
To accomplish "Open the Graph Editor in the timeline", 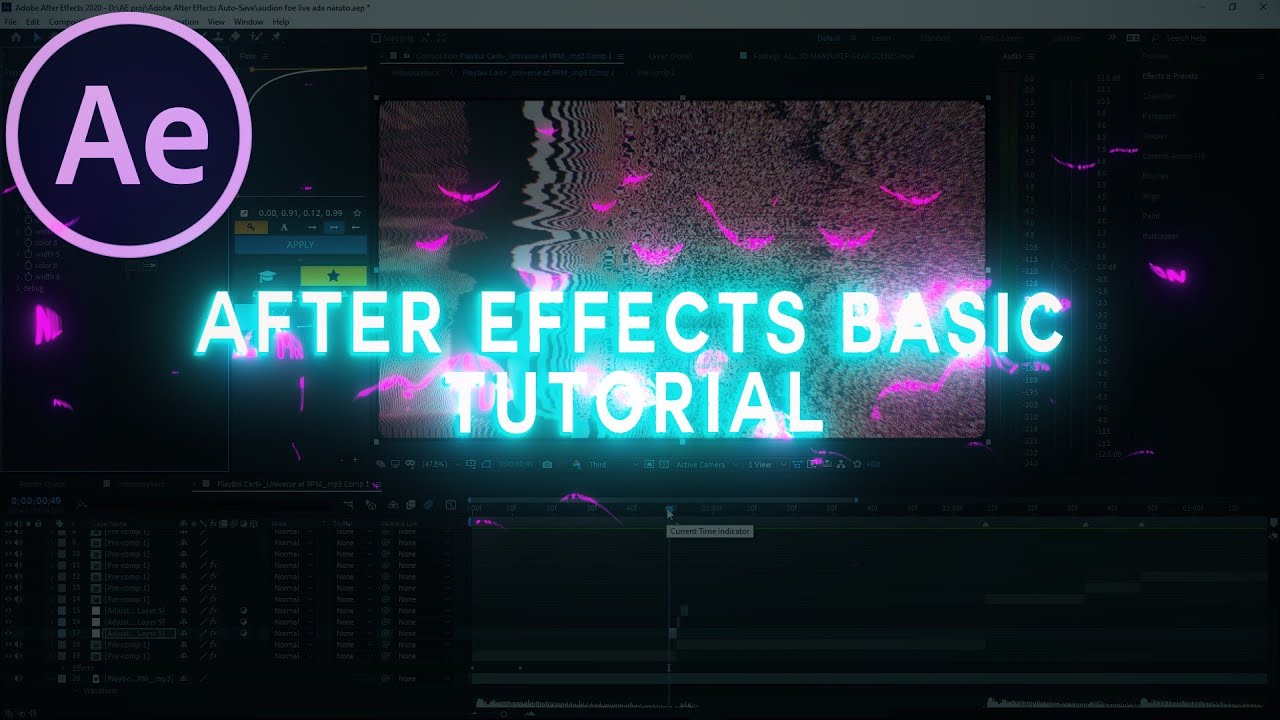I will (450, 505).
